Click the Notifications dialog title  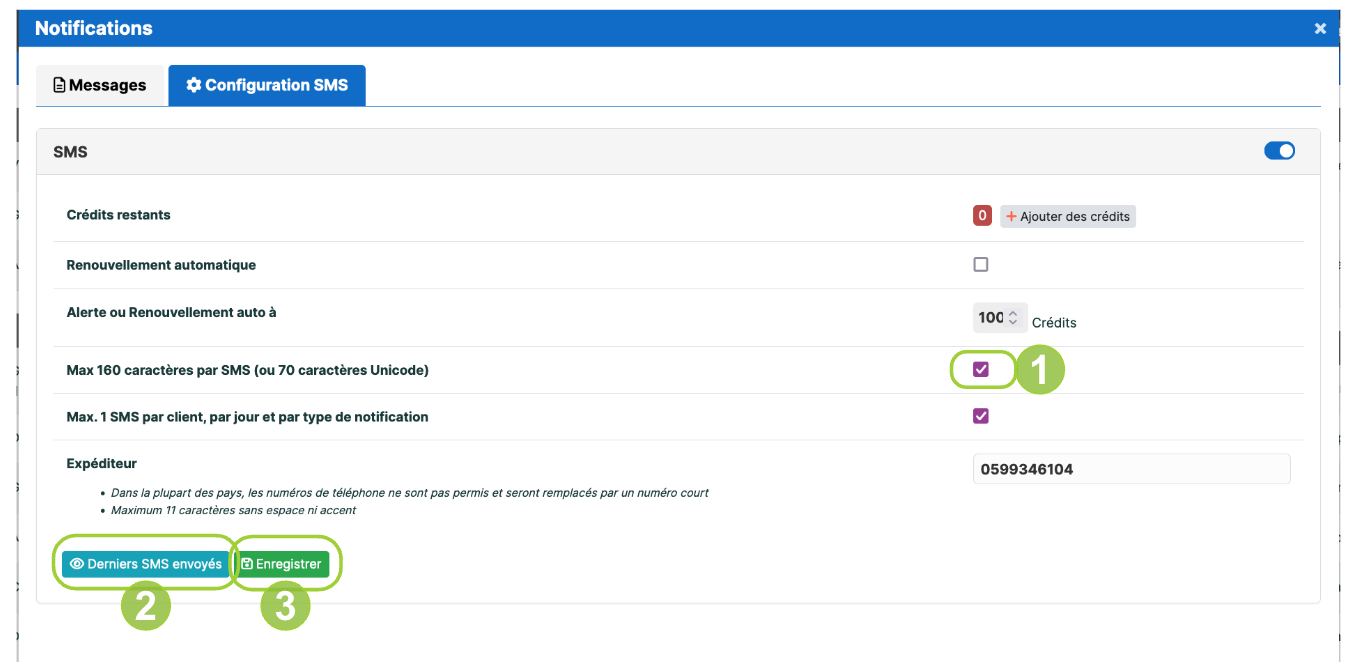pyautogui.click(x=94, y=28)
